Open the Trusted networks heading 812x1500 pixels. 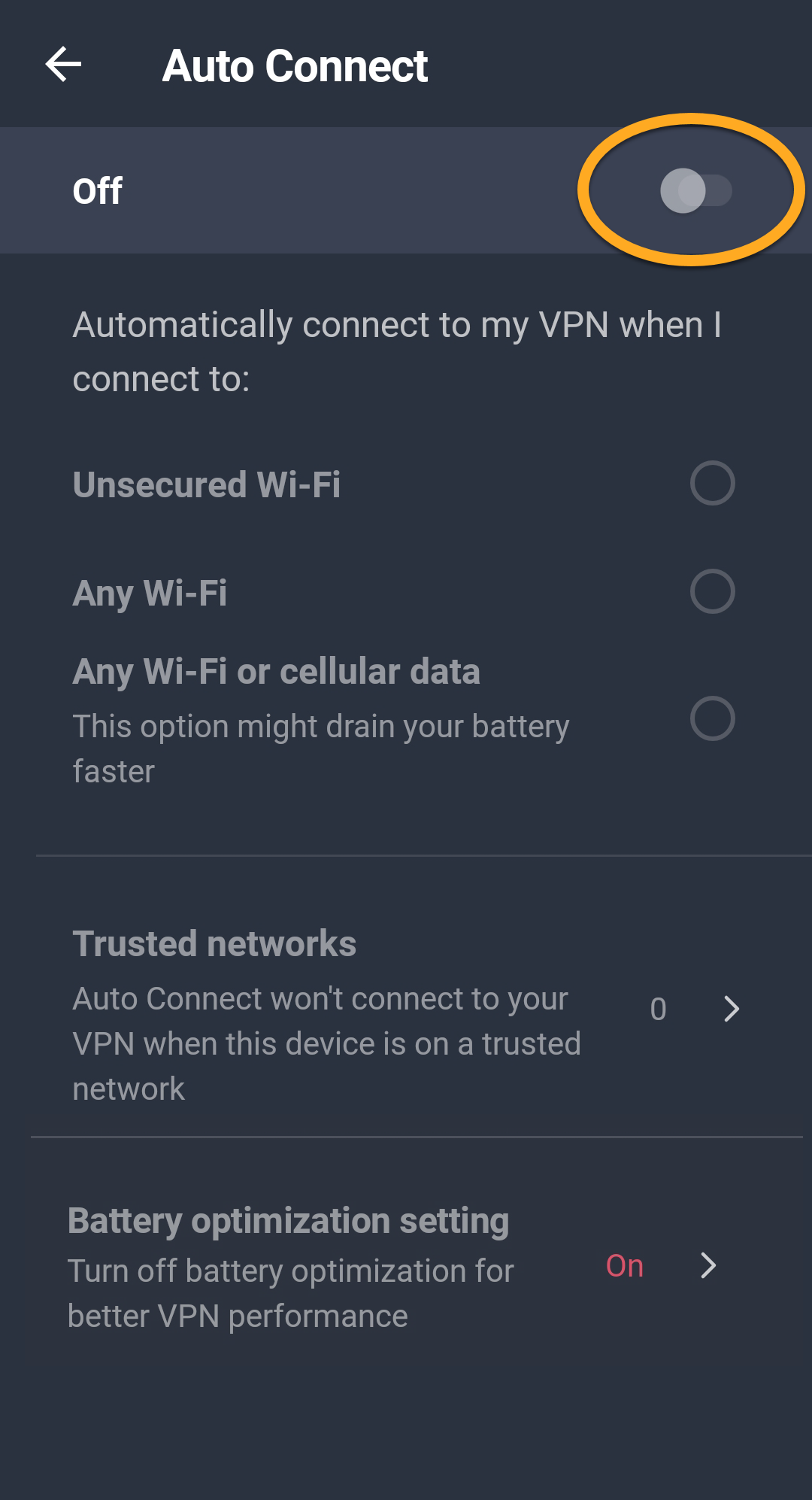coord(214,943)
